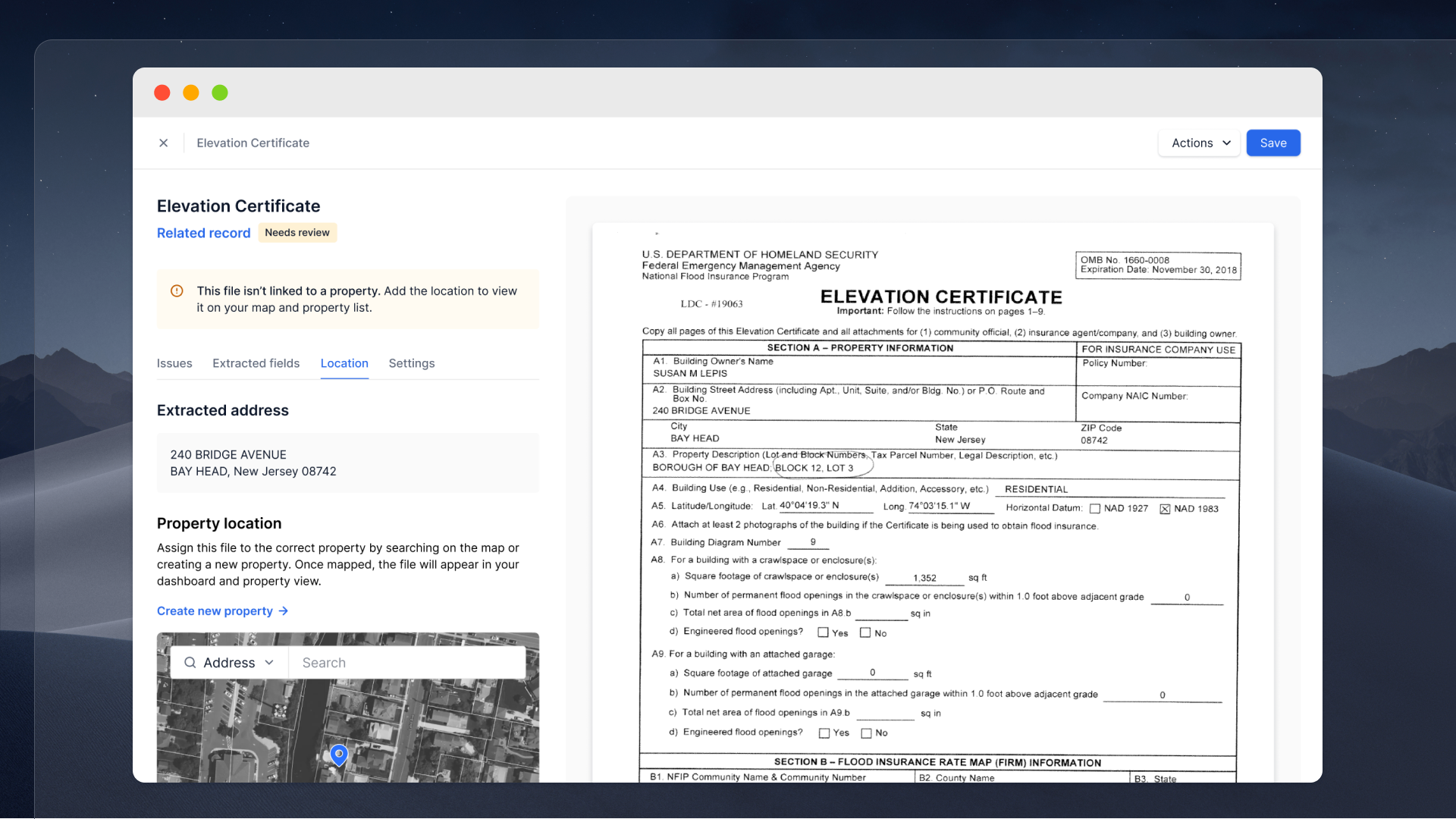Click the longitude value 74°03'15.1" W

[x=939, y=506]
